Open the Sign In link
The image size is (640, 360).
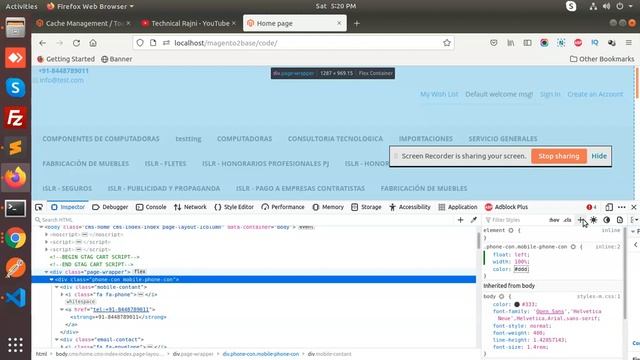tap(550, 94)
